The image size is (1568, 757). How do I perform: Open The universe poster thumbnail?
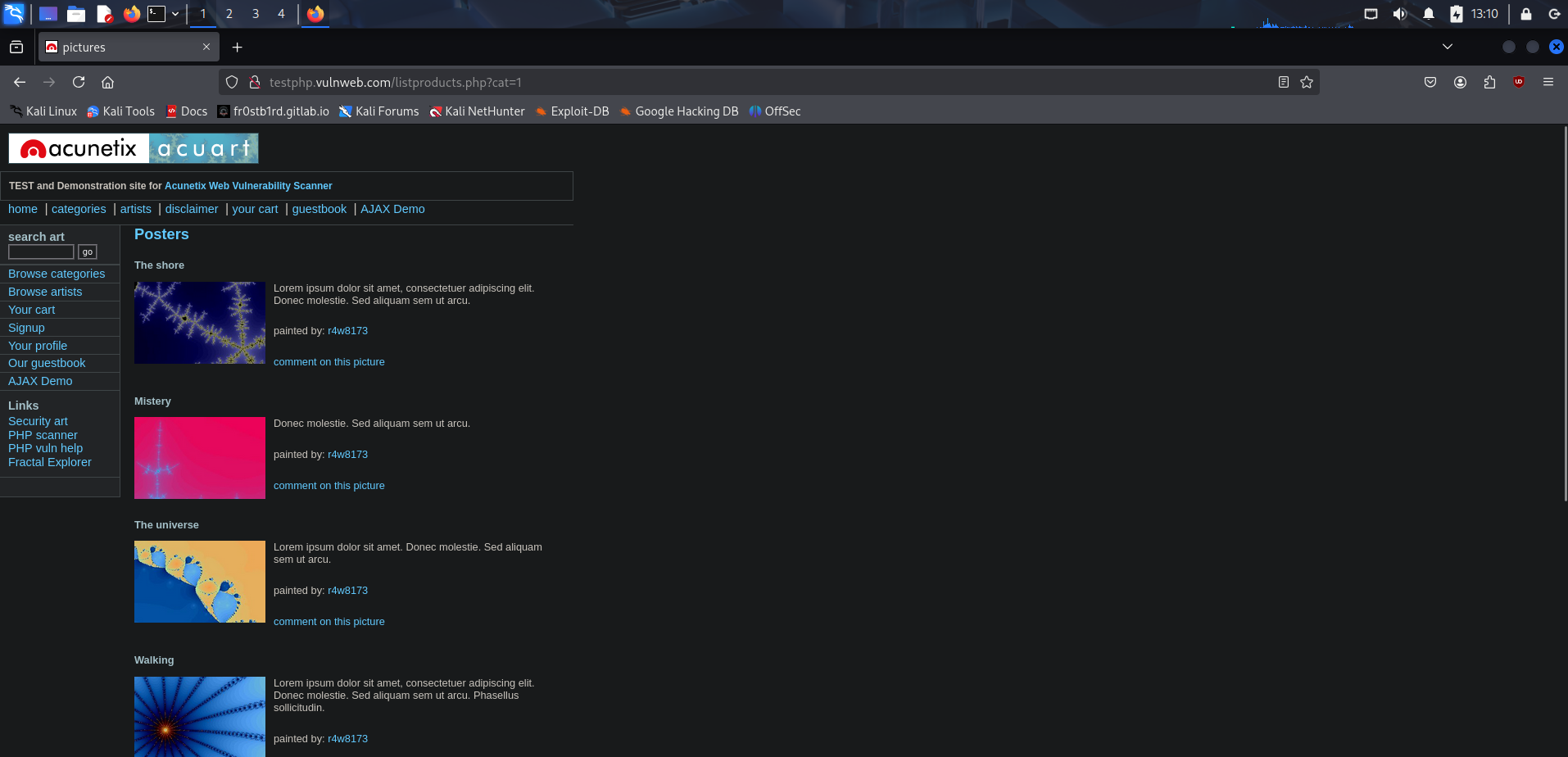[200, 582]
